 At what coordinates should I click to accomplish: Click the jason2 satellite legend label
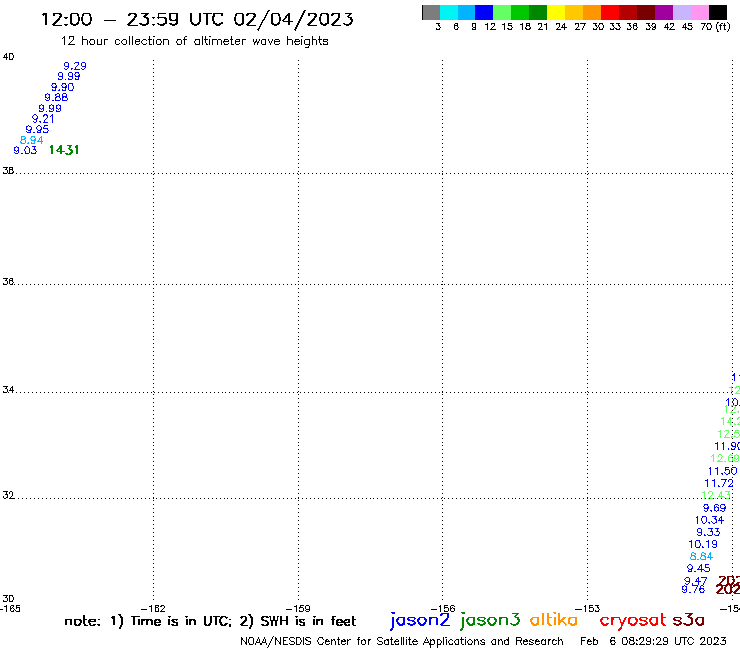tap(420, 620)
